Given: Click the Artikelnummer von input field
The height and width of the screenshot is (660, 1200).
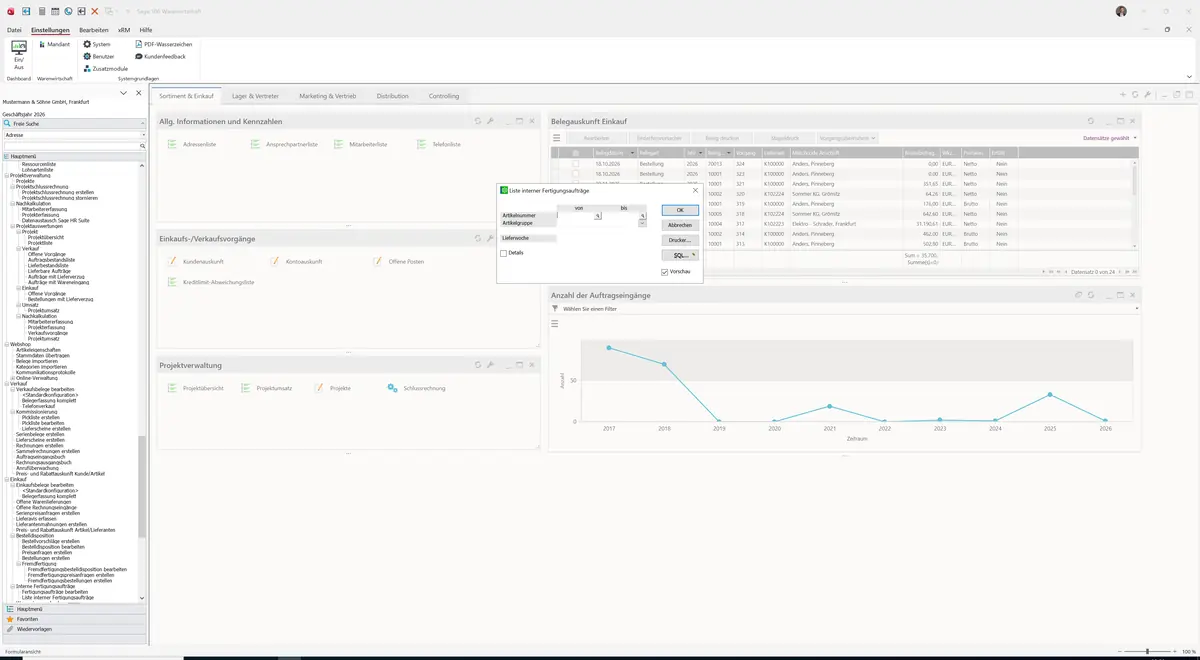Looking at the screenshot, I should pyautogui.click(x=576, y=216).
